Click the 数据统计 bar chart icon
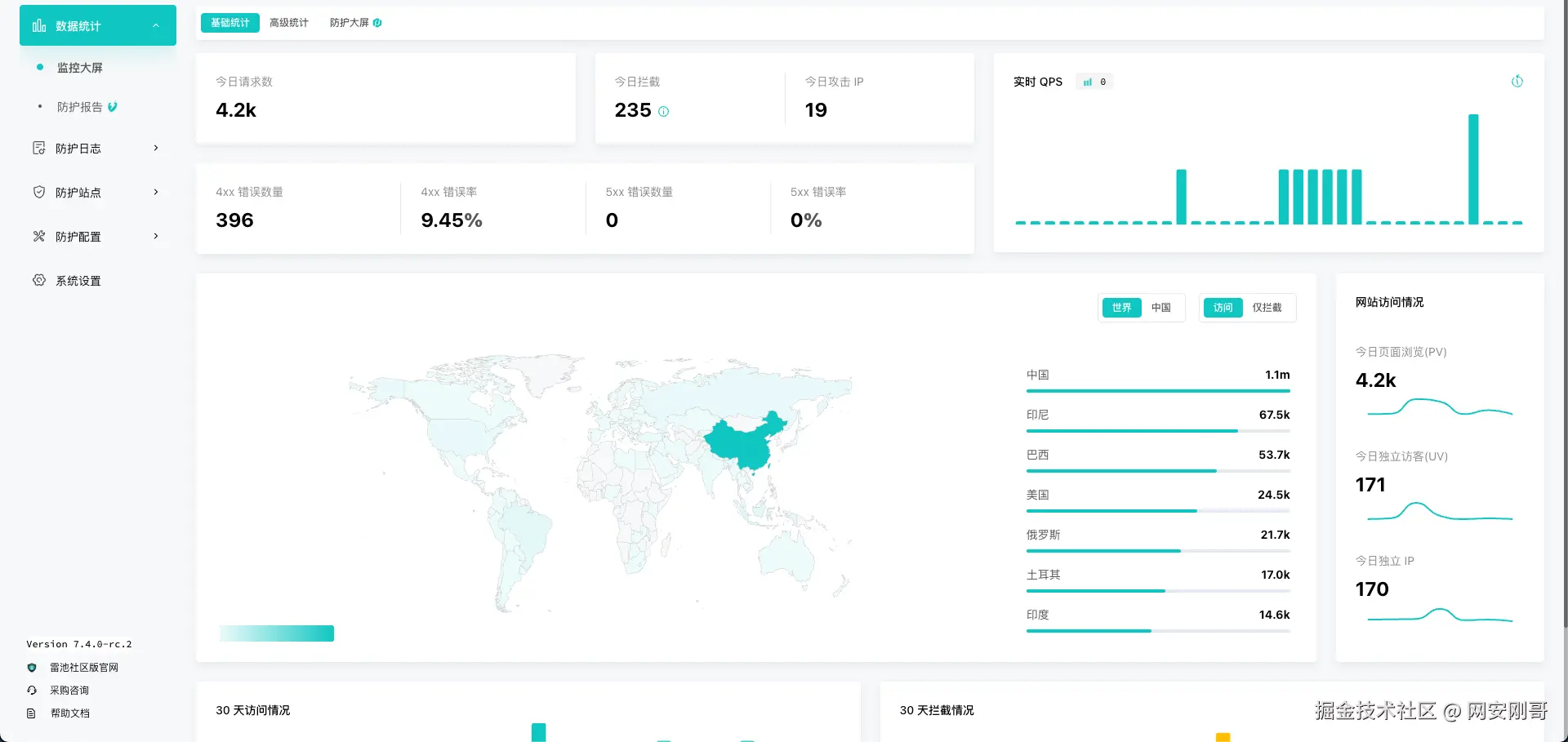Image resolution: width=1568 pixels, height=742 pixels. tap(39, 26)
